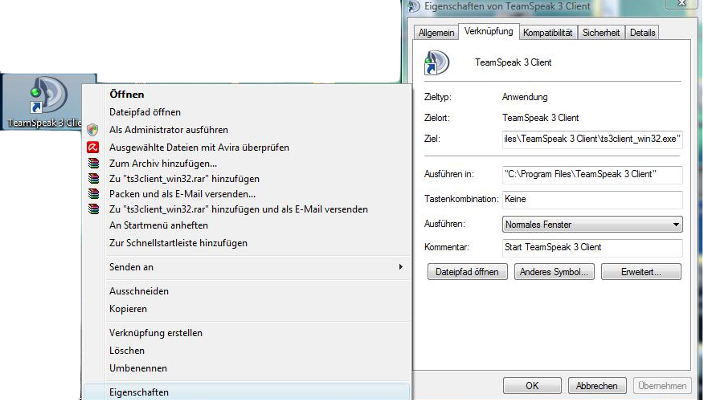703x400 pixels.
Task: Choose Öffnen from the context menu
Action: coord(127,94)
